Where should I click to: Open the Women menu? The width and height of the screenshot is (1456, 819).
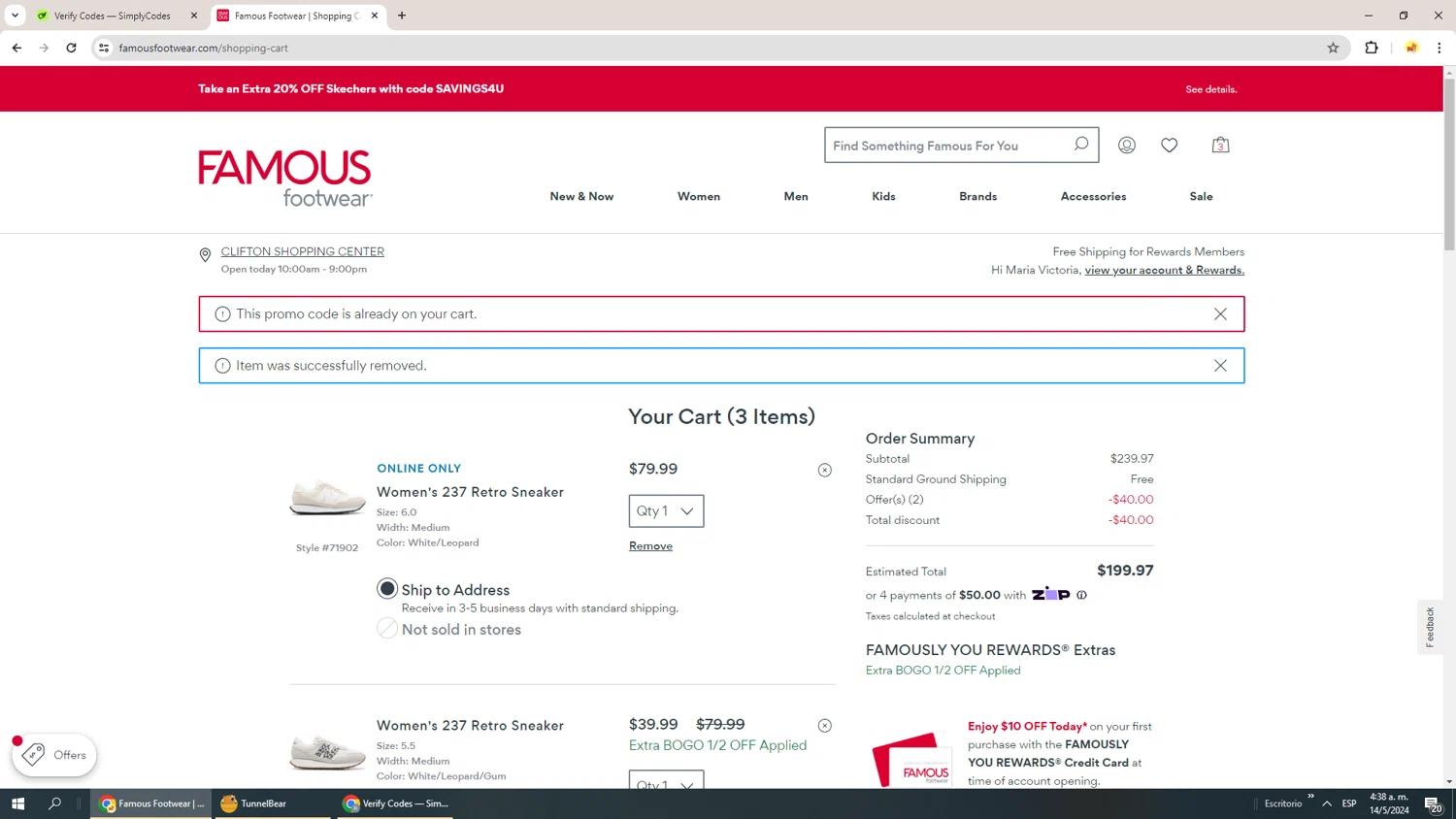[699, 196]
